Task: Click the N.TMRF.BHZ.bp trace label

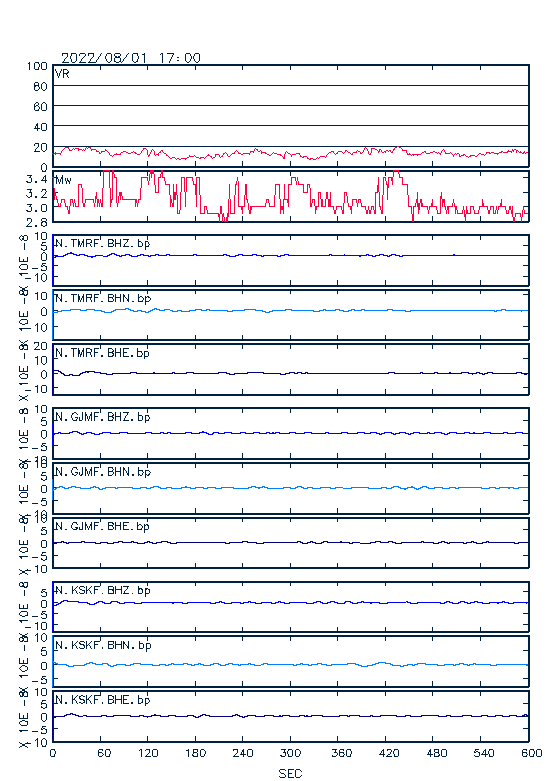Action: tap(102, 244)
